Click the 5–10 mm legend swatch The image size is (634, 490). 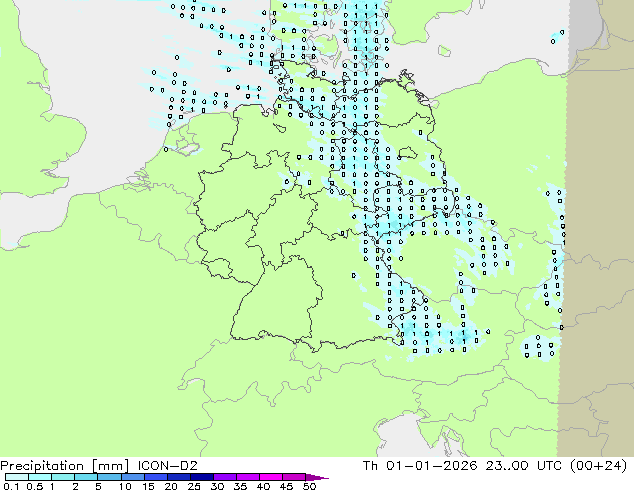click(x=109, y=477)
